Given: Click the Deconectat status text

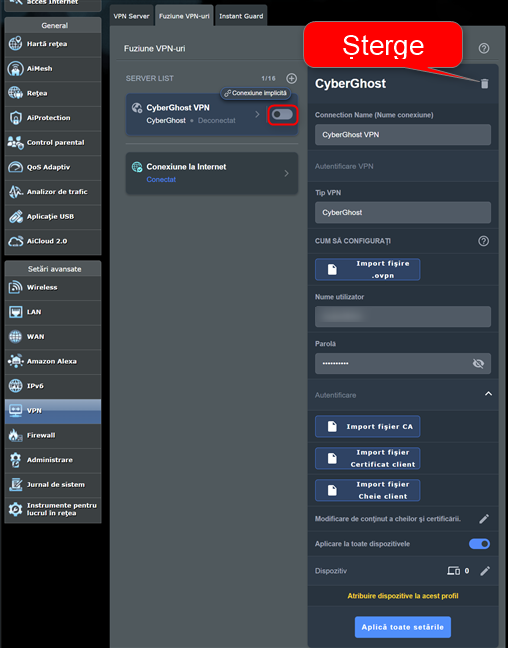Looking at the screenshot, I should click(x=217, y=120).
